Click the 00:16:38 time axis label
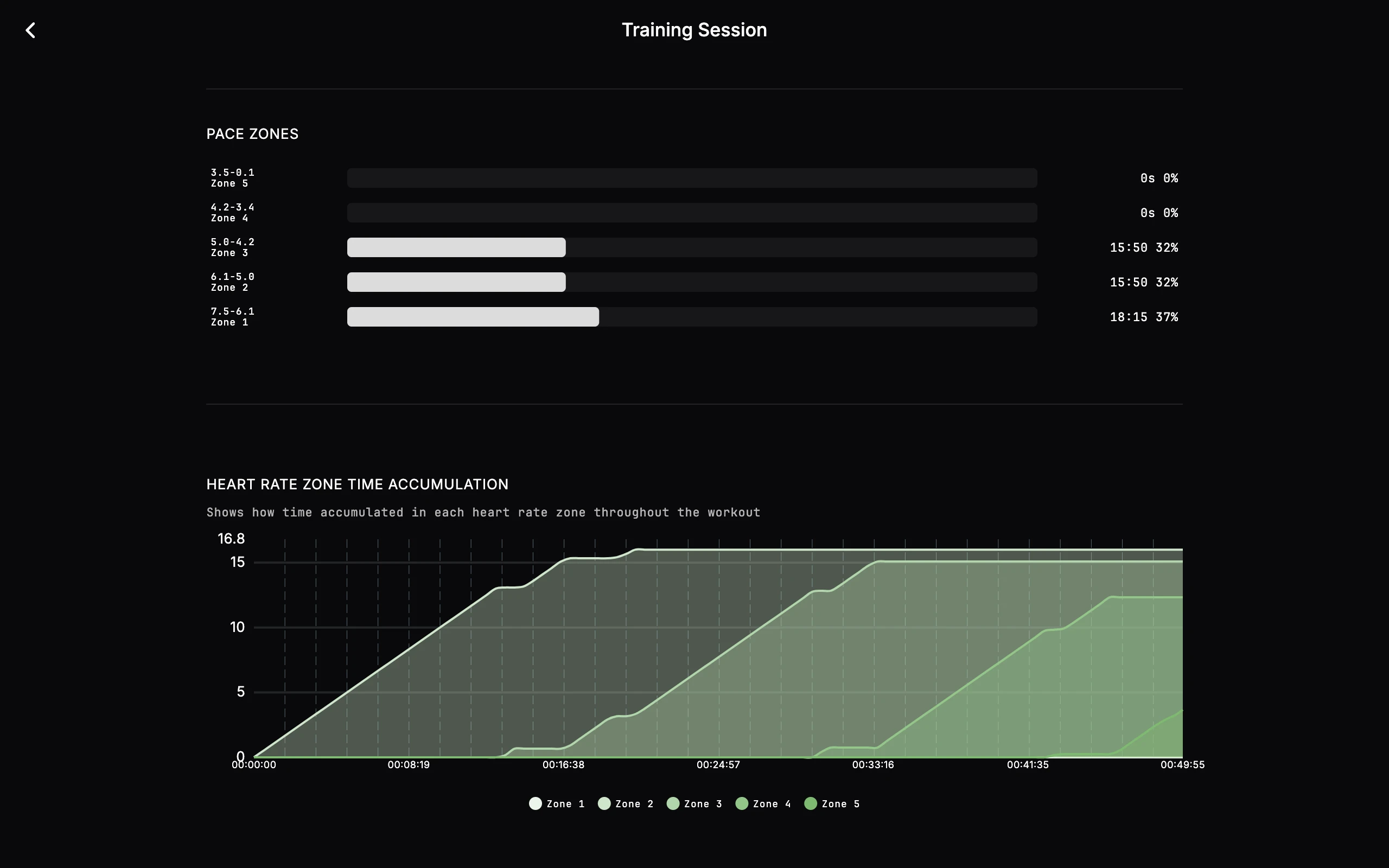The height and width of the screenshot is (868, 1389). click(564, 765)
